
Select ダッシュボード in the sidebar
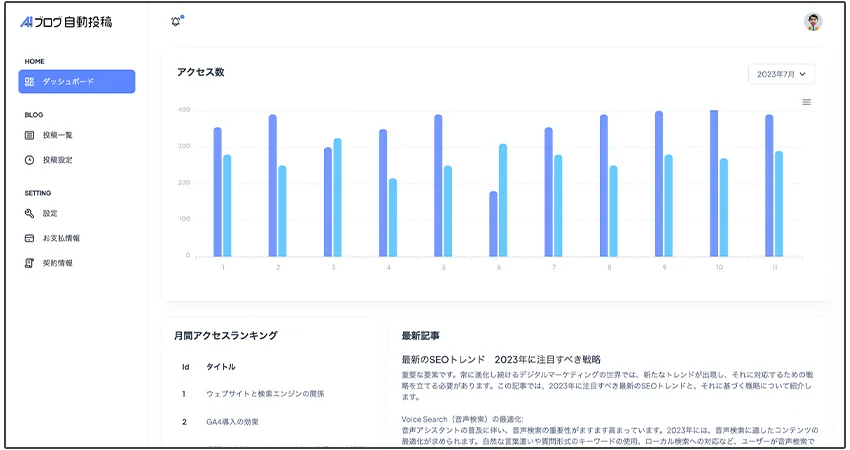[x=76, y=82]
